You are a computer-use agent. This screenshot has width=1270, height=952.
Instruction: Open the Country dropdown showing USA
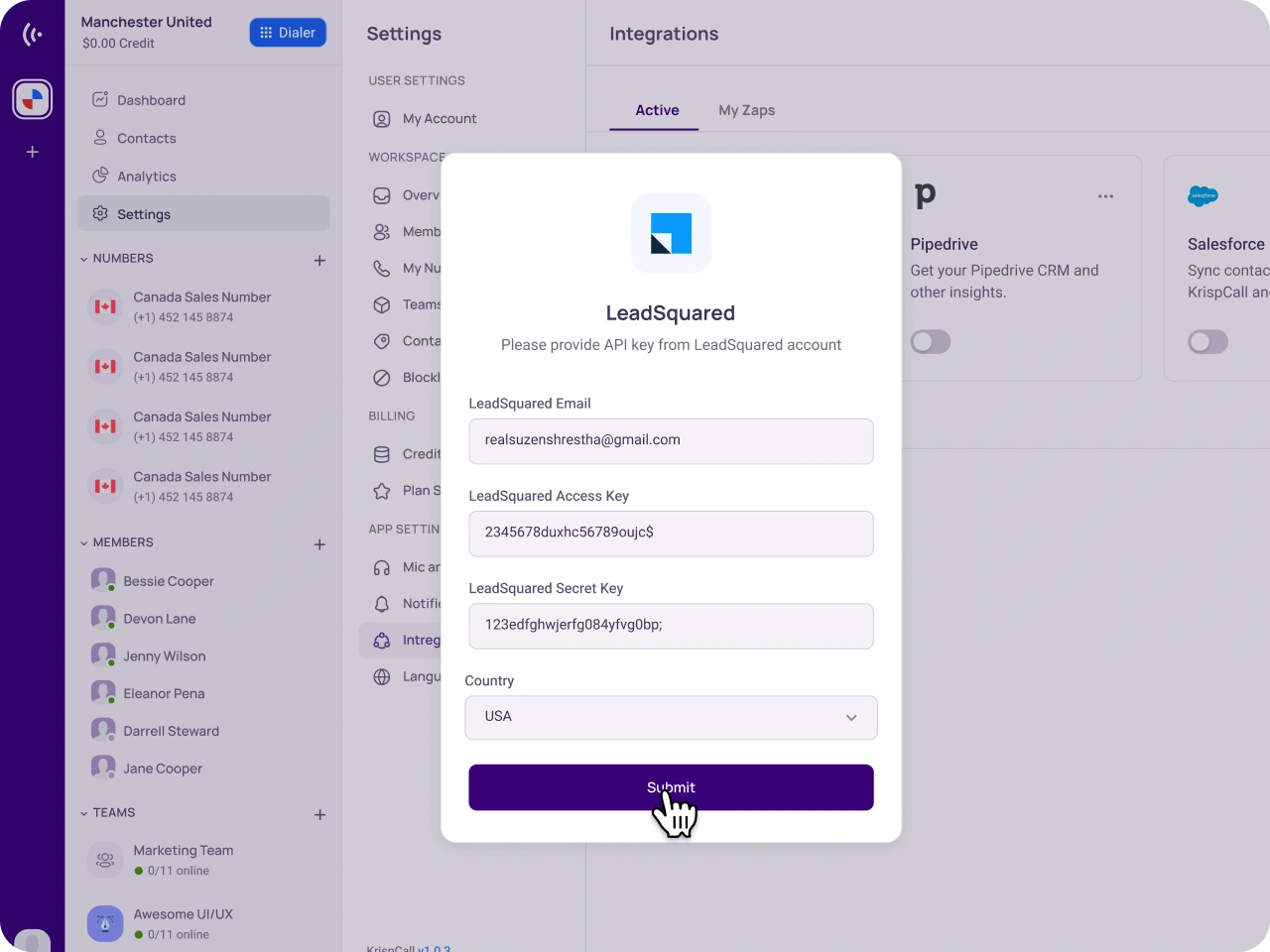[x=671, y=718]
